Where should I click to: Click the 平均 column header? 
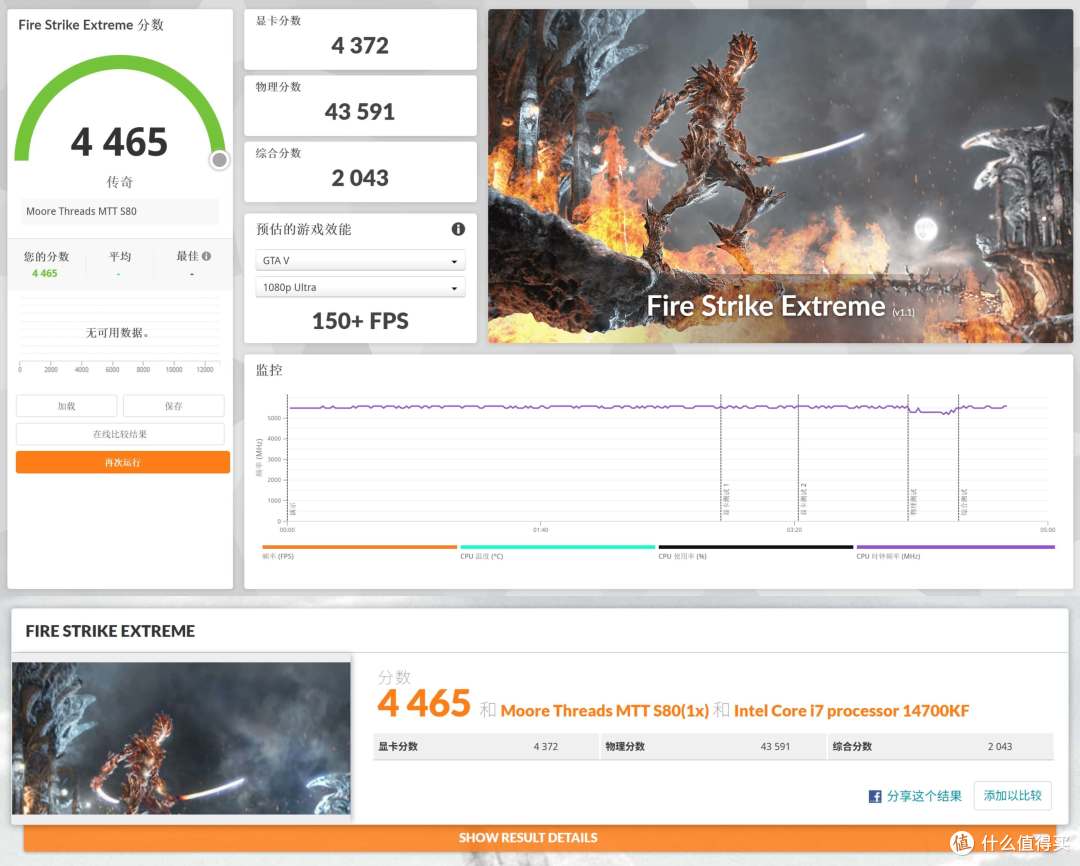(120, 256)
